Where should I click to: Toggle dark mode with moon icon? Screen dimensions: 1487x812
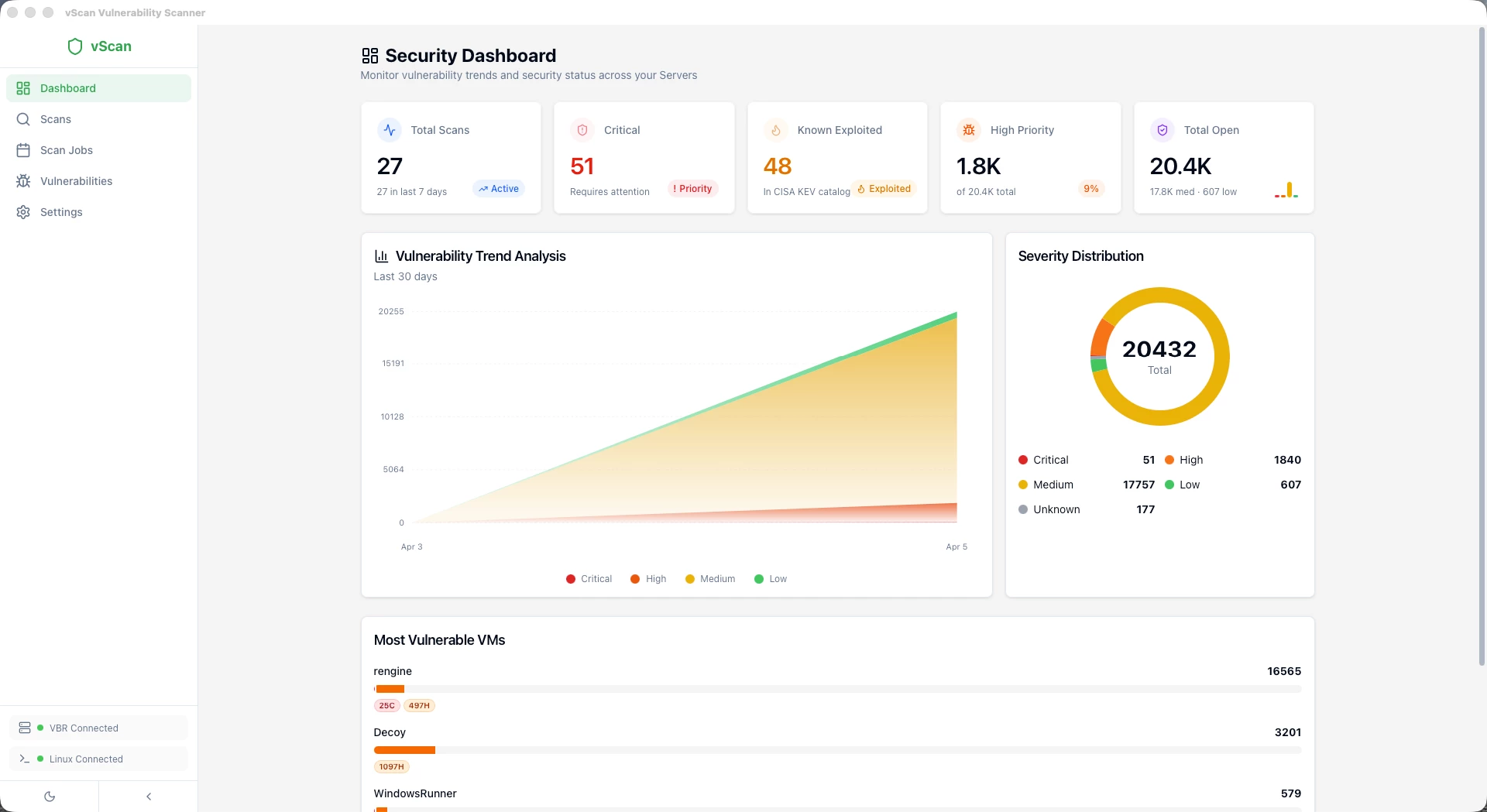click(x=50, y=797)
